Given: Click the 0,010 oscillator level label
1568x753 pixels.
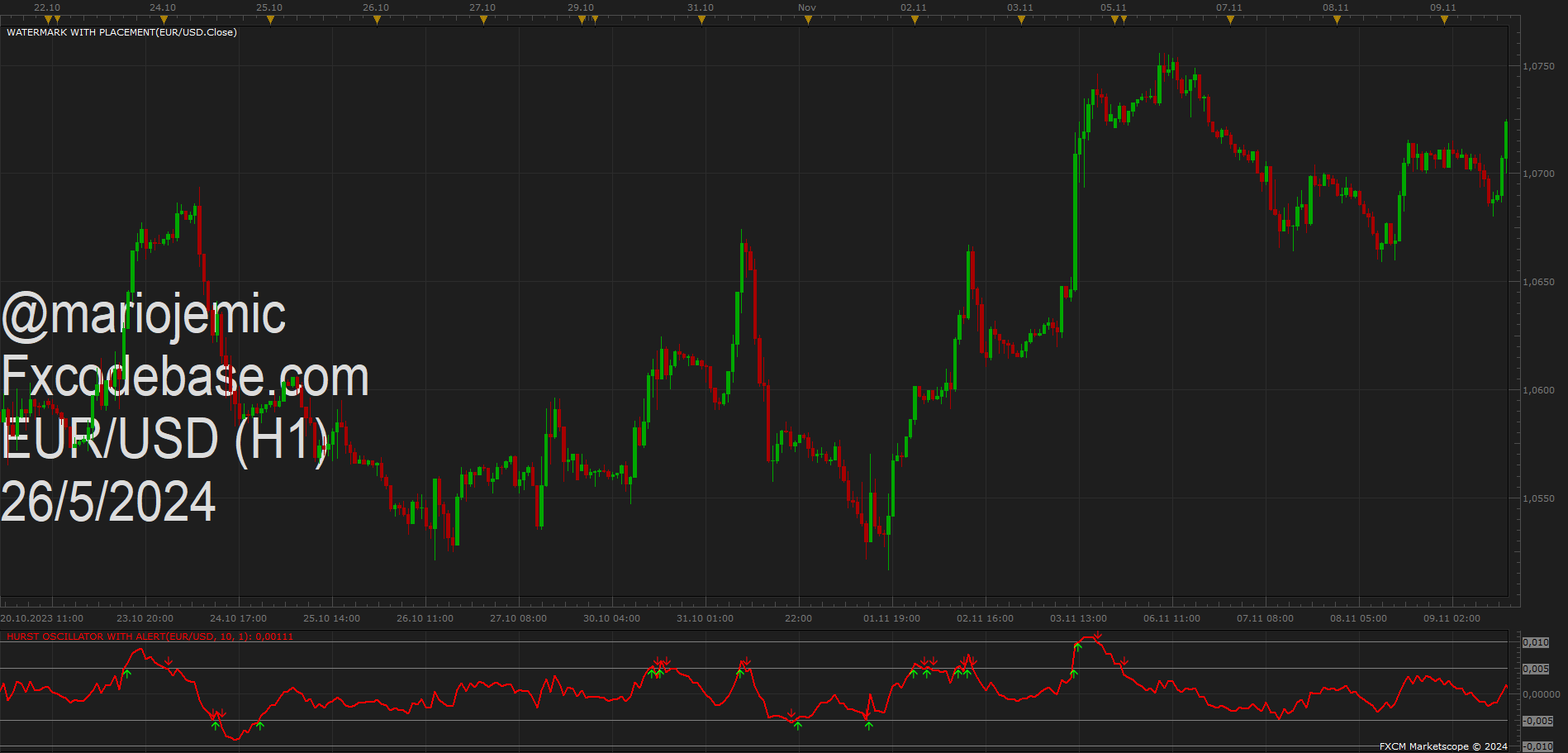Looking at the screenshot, I should (x=1537, y=642).
